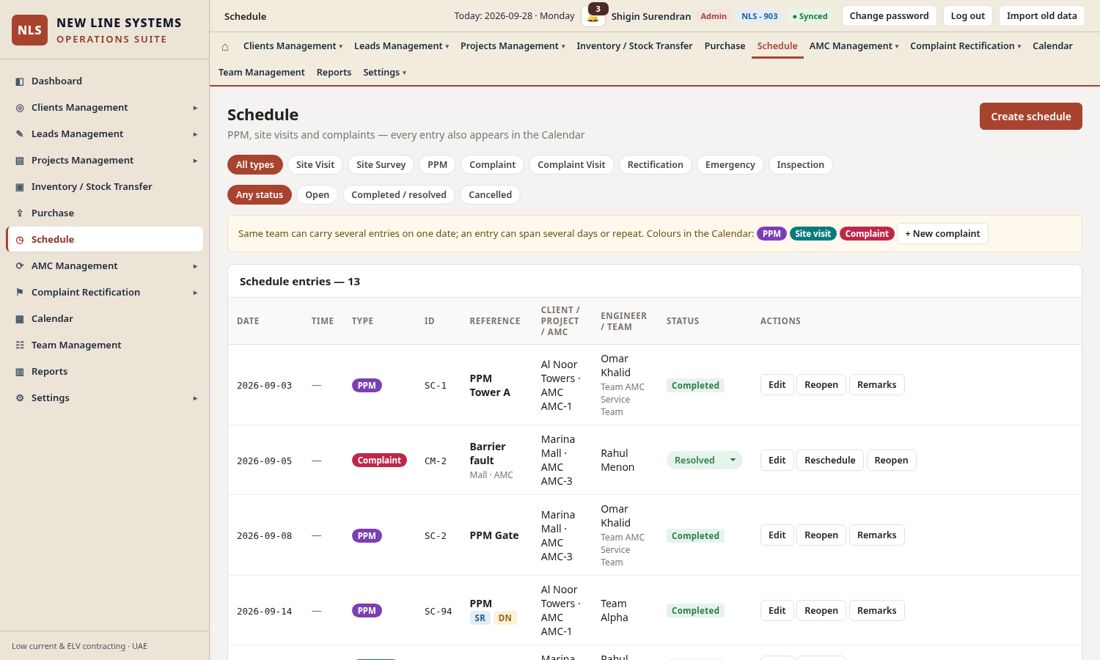This screenshot has width=1100, height=660.
Task: Filter schedule by Rectification type
Action: 655,165
